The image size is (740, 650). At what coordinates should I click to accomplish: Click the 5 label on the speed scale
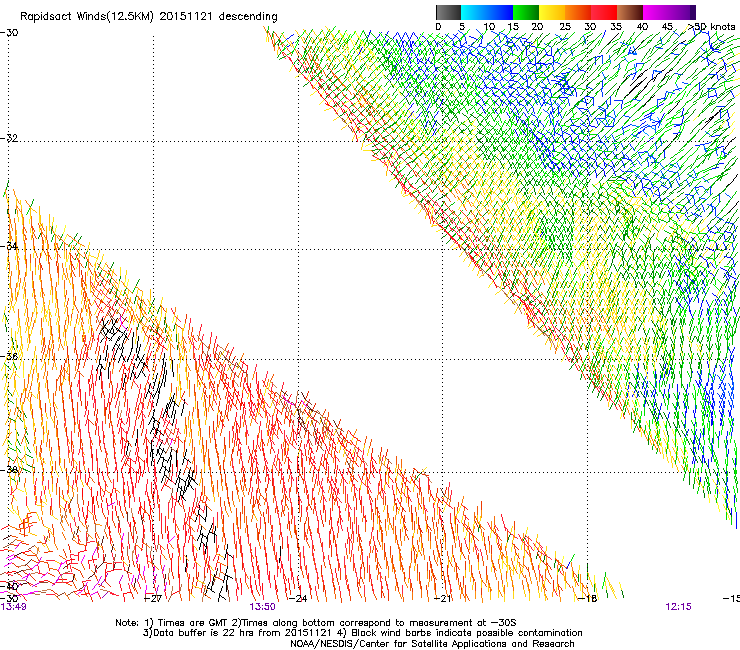pos(462,27)
